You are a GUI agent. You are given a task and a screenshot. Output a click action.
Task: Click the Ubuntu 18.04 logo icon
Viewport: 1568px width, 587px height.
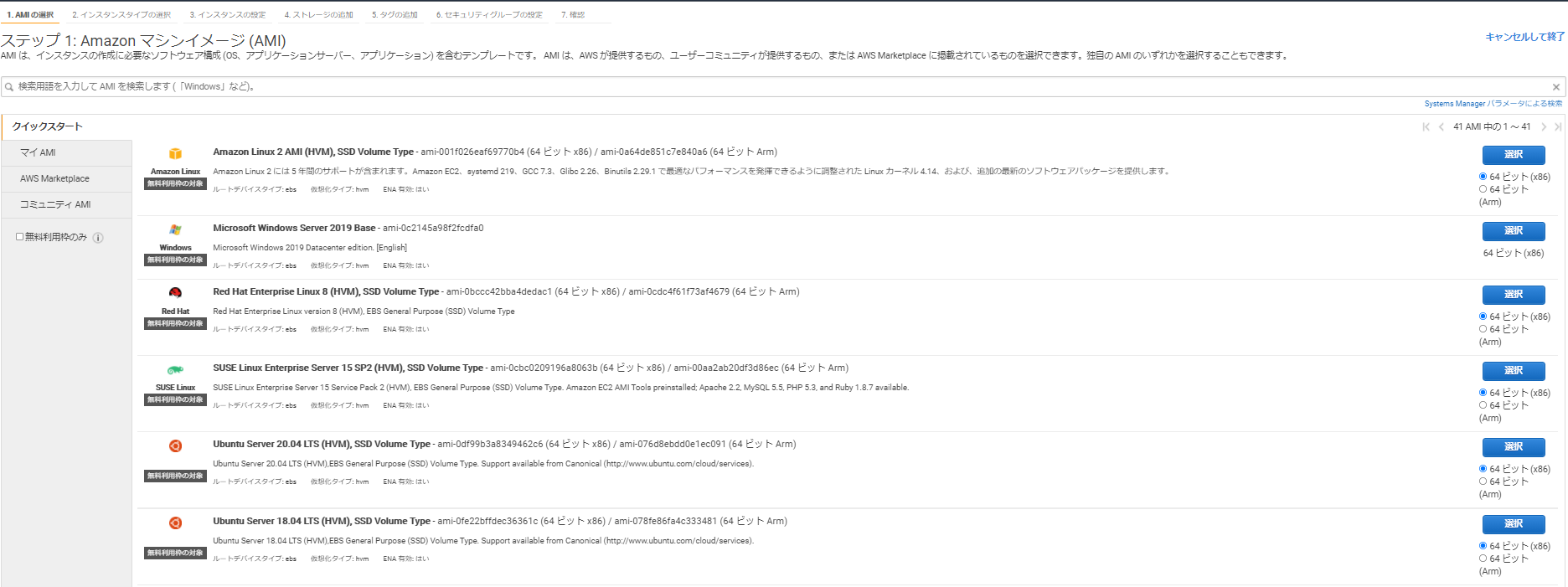[x=175, y=523]
